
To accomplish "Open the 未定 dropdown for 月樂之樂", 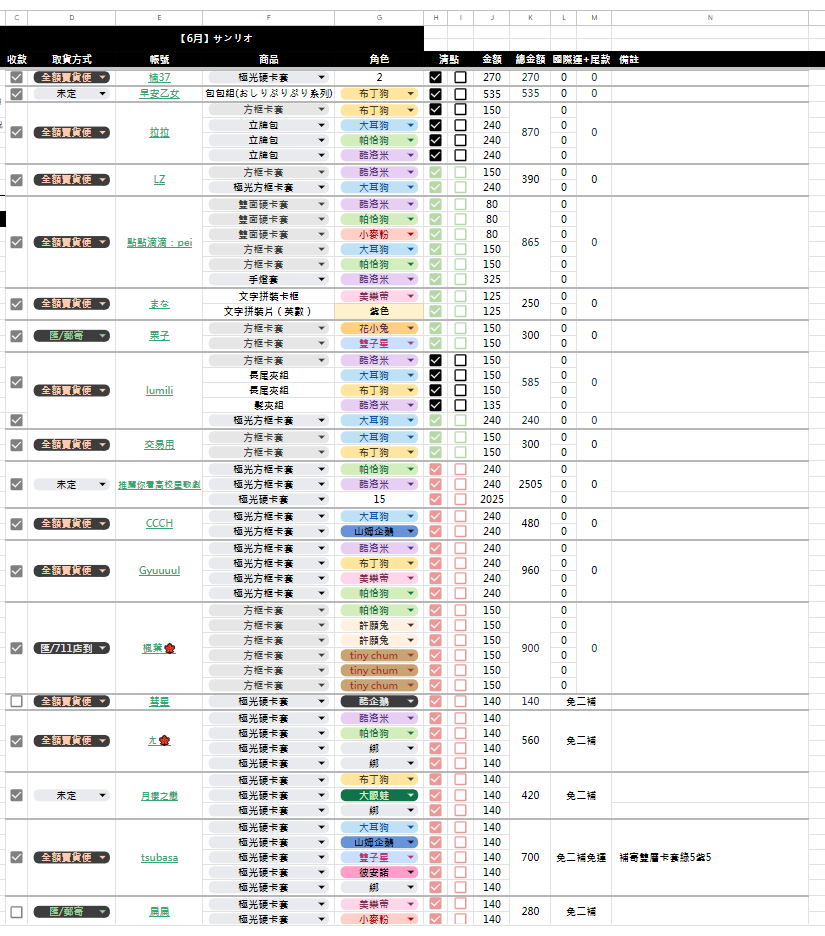I will tap(72, 796).
